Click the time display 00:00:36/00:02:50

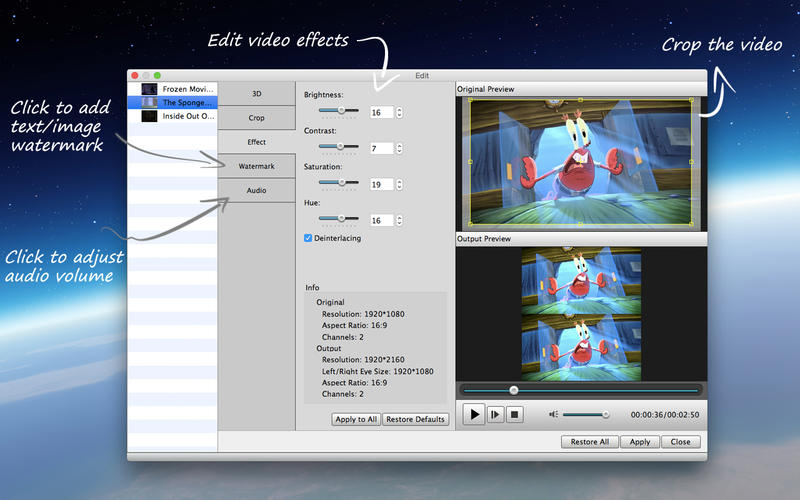(665, 415)
